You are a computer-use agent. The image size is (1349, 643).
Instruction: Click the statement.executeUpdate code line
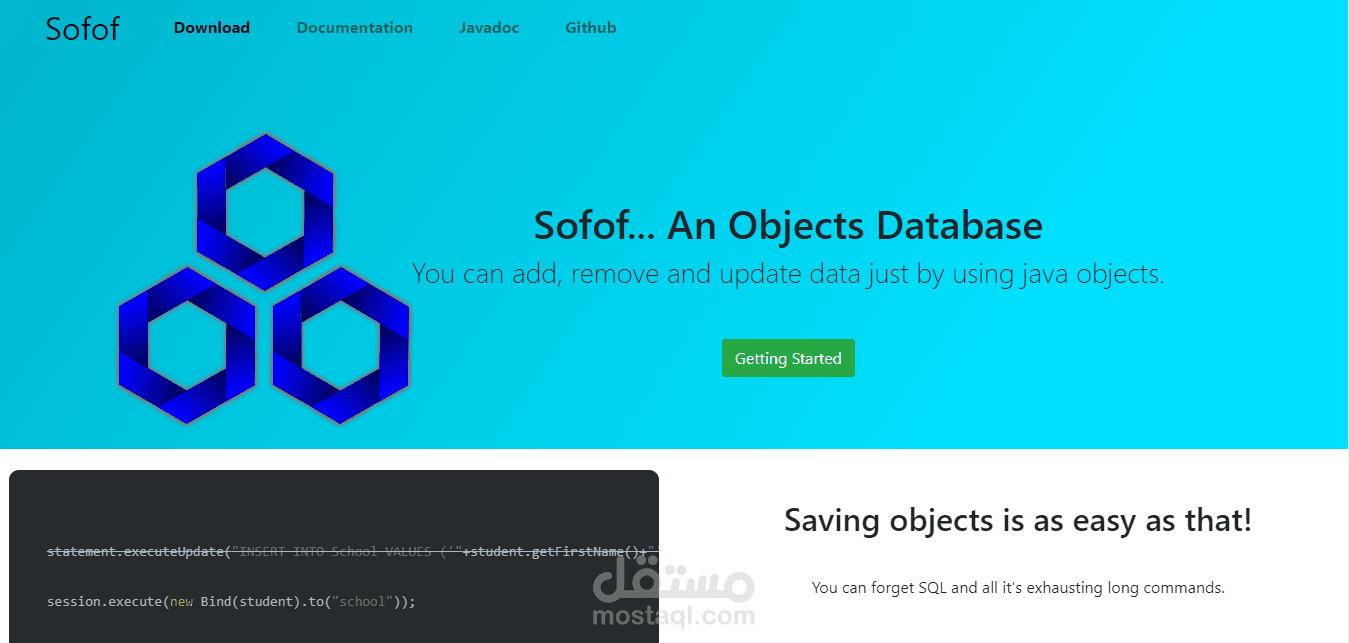353,551
